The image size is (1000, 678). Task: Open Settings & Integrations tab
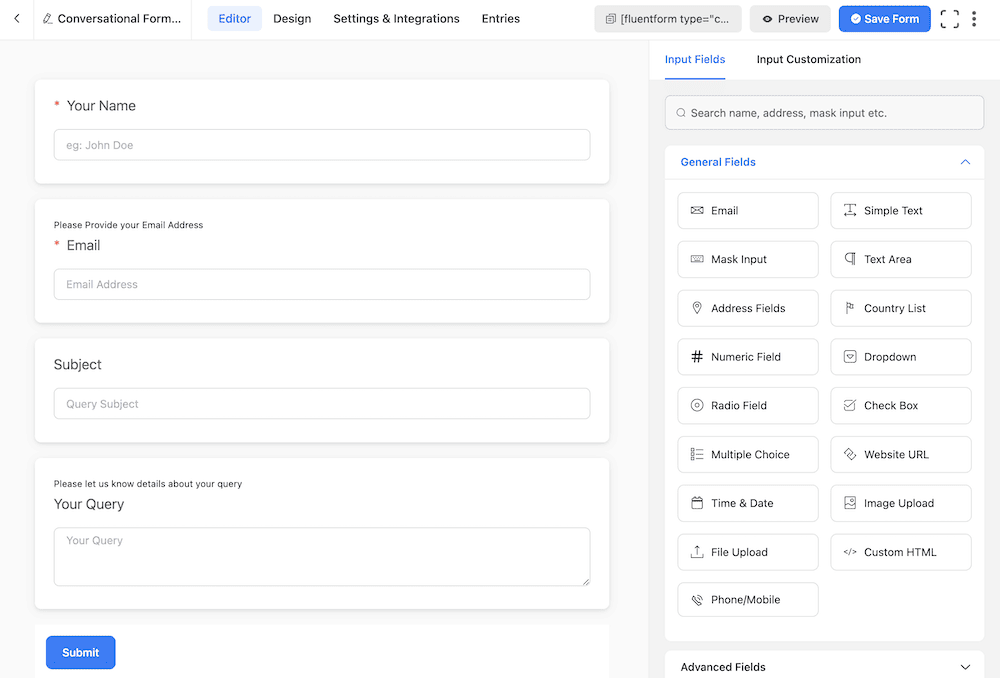pos(396,19)
